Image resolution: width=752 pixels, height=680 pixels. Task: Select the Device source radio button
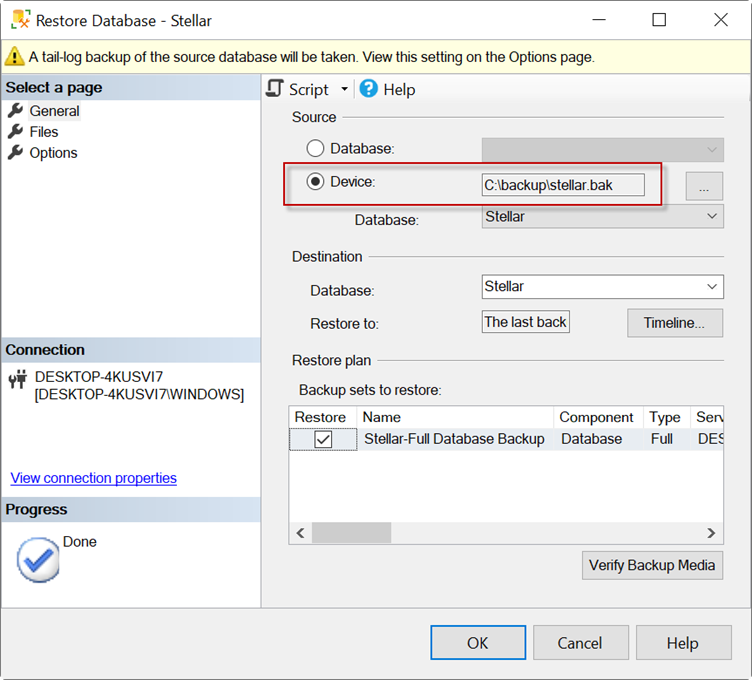point(316,182)
